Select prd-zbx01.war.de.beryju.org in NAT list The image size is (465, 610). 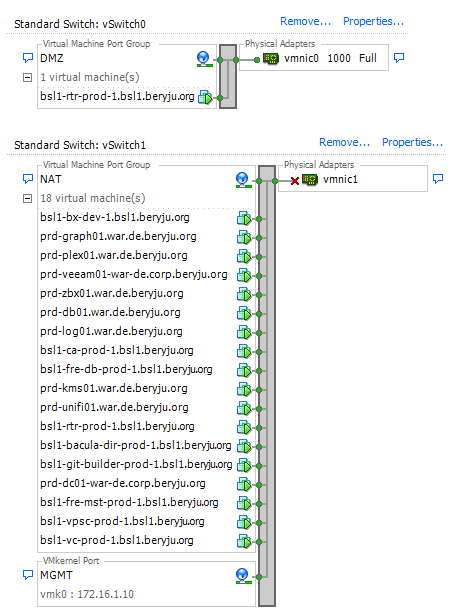(112, 294)
